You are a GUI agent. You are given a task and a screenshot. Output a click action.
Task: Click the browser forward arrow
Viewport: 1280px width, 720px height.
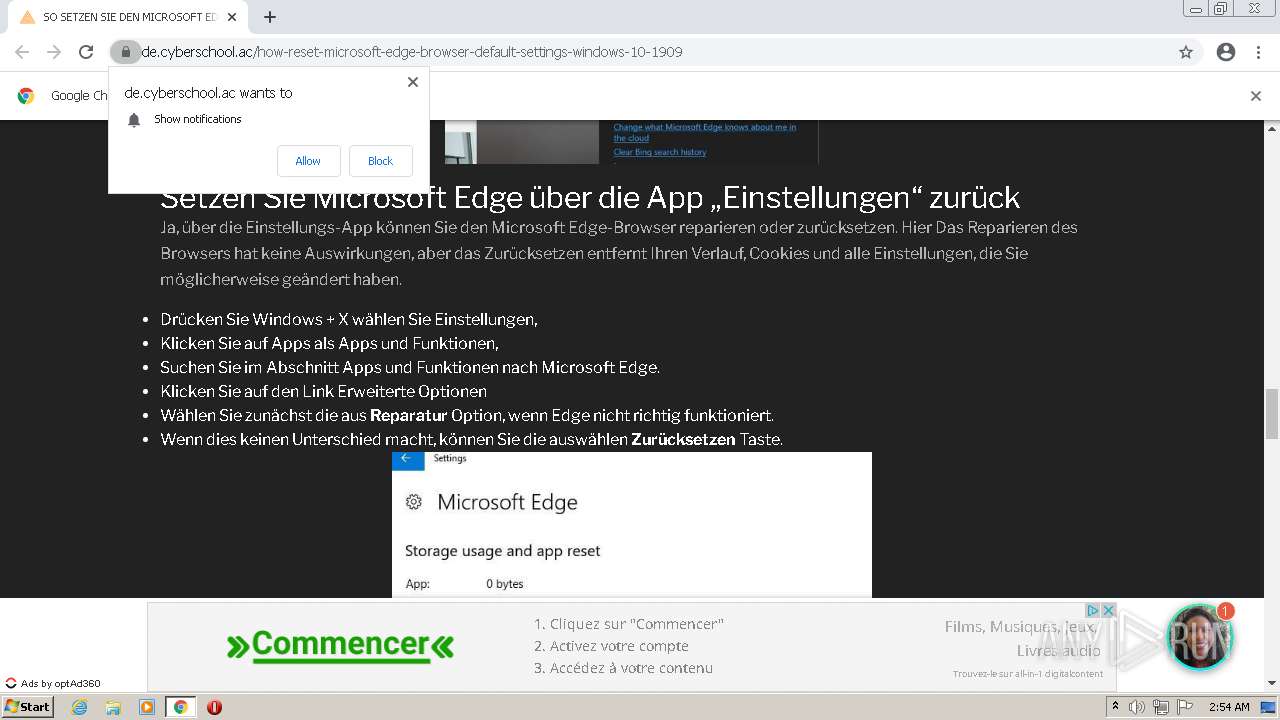pos(54,52)
